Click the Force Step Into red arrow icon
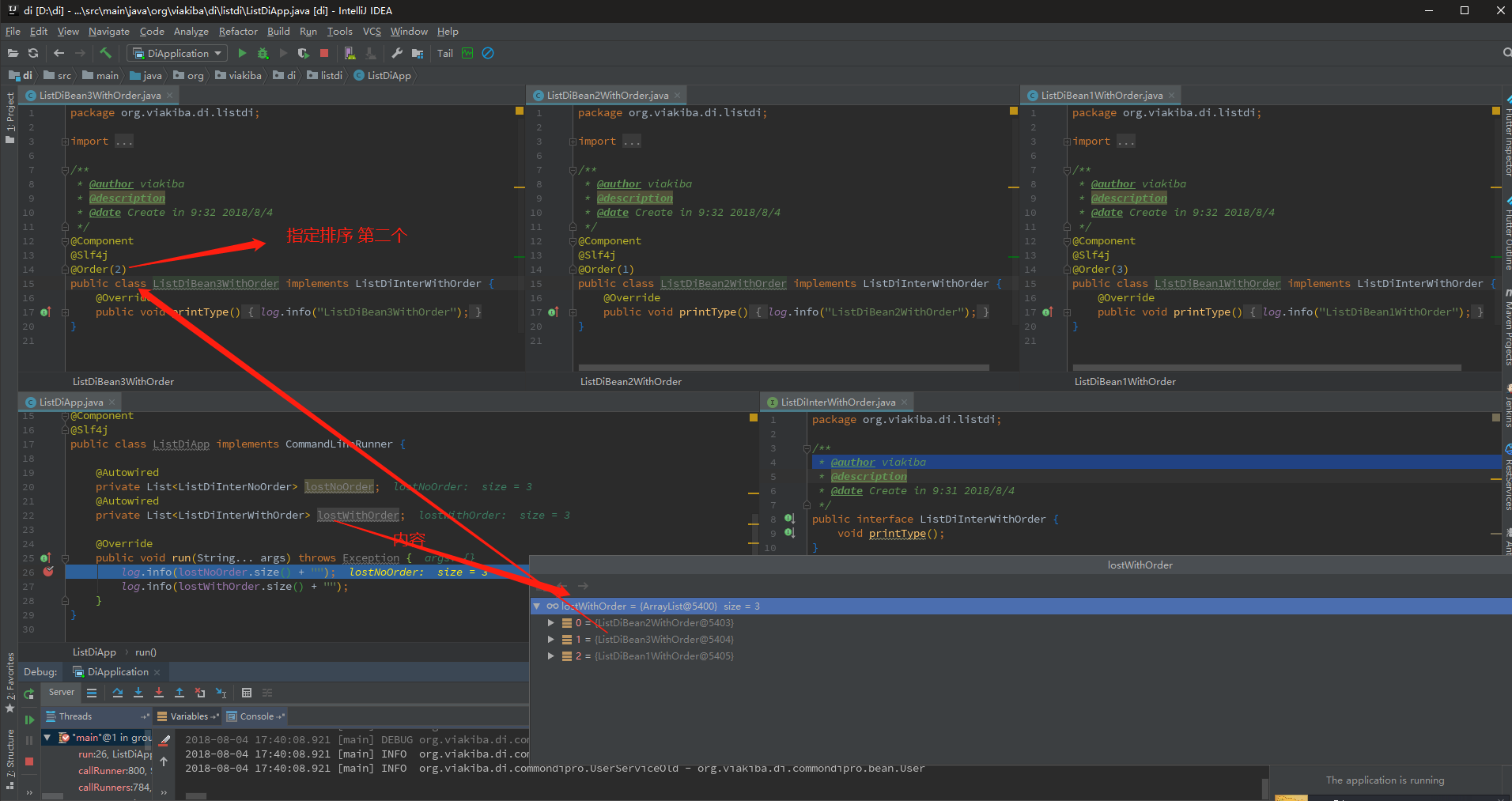 click(159, 693)
